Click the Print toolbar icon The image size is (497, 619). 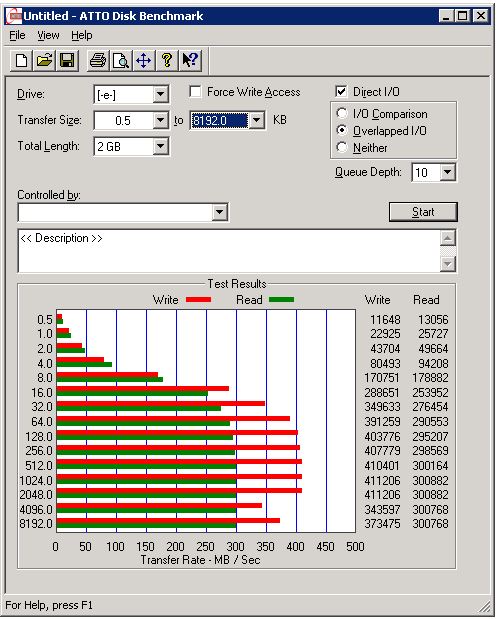[98, 61]
